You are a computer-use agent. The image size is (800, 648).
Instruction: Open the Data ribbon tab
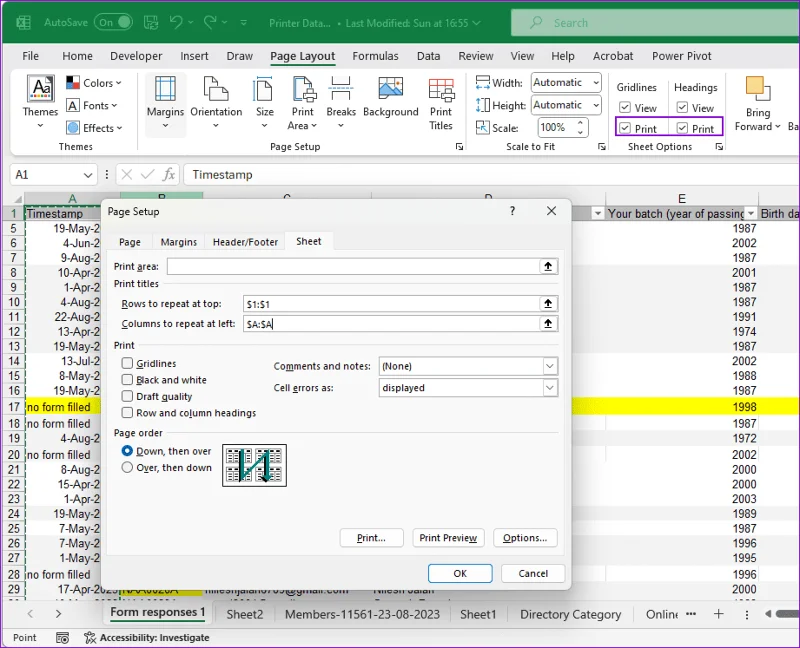[x=428, y=56]
